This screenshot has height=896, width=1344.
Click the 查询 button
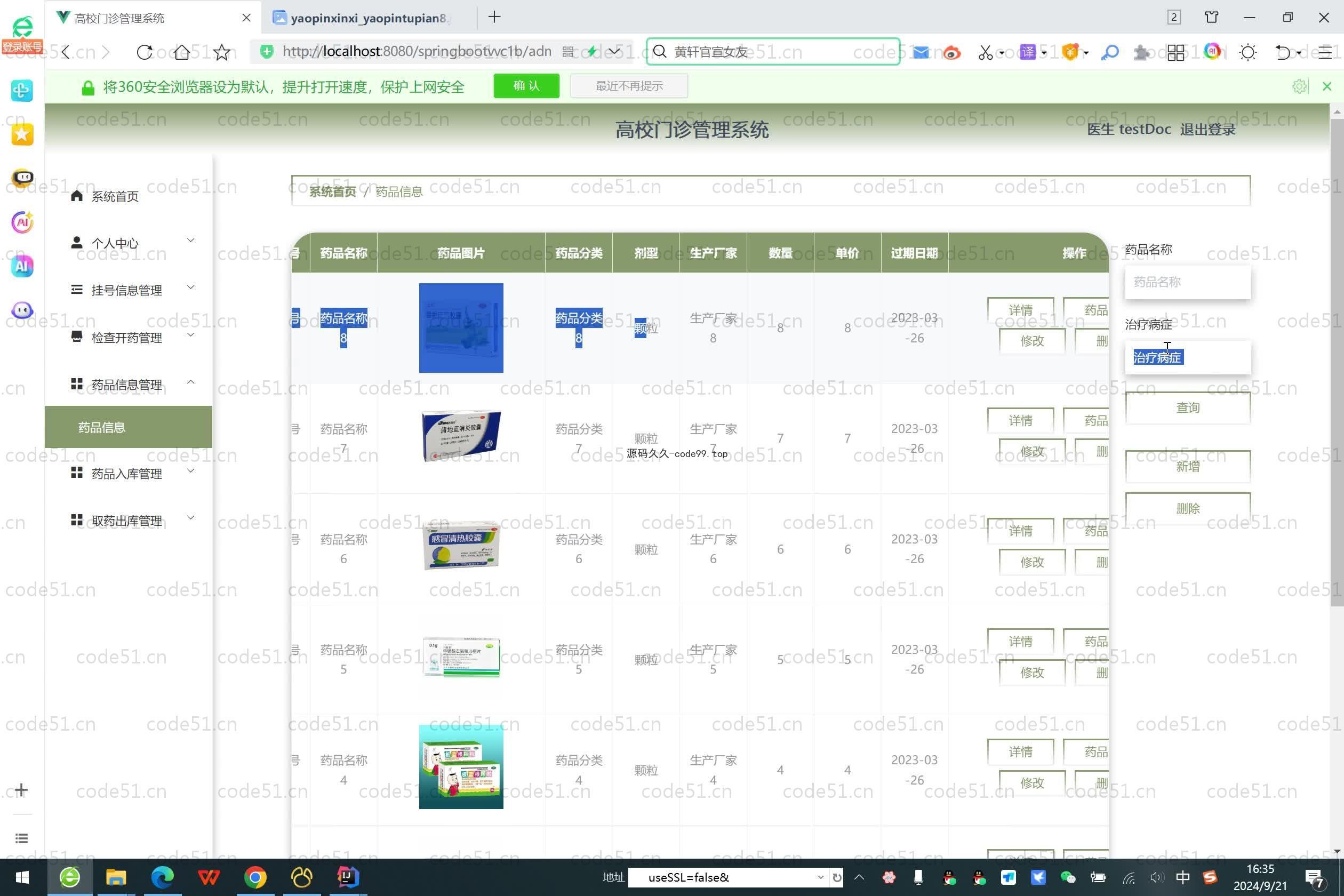coord(1187,408)
